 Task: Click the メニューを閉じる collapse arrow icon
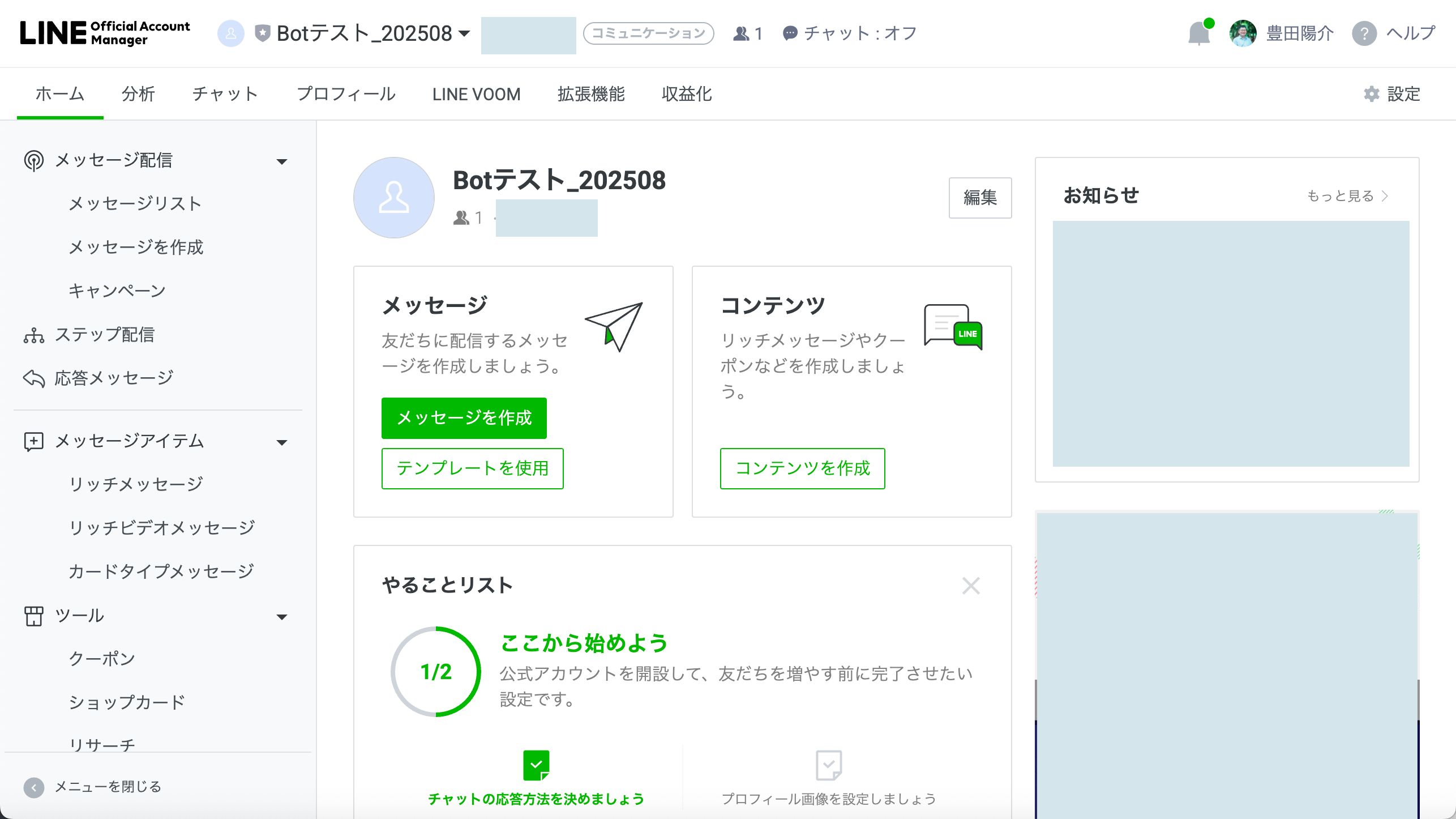(x=34, y=787)
